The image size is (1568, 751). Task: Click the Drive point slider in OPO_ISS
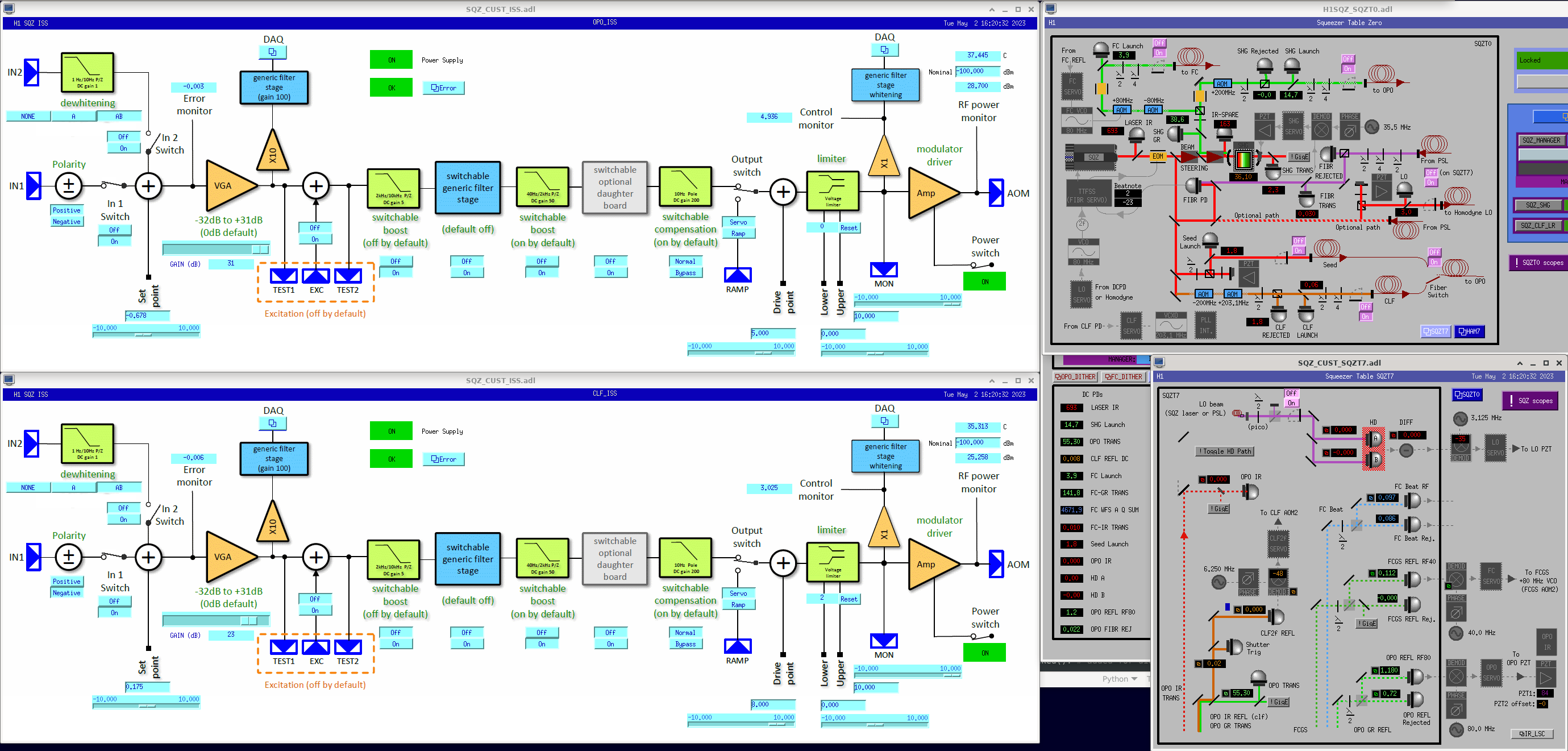coord(742,352)
